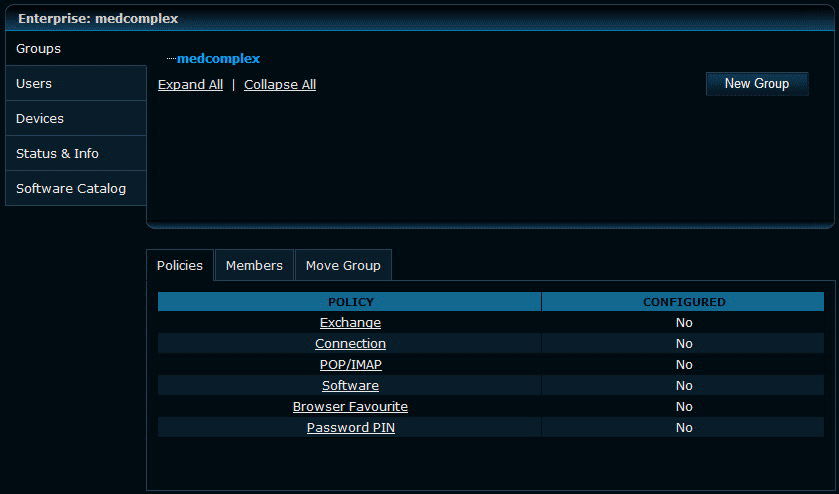The height and width of the screenshot is (494, 839).
Task: Open the POP/IMAP policy link
Action: click(350, 365)
